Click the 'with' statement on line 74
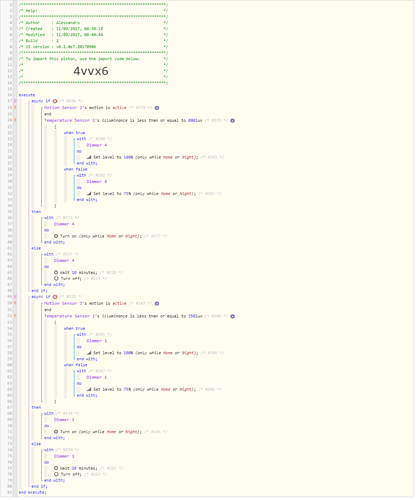This screenshot has height=500, width=416. coord(49,450)
